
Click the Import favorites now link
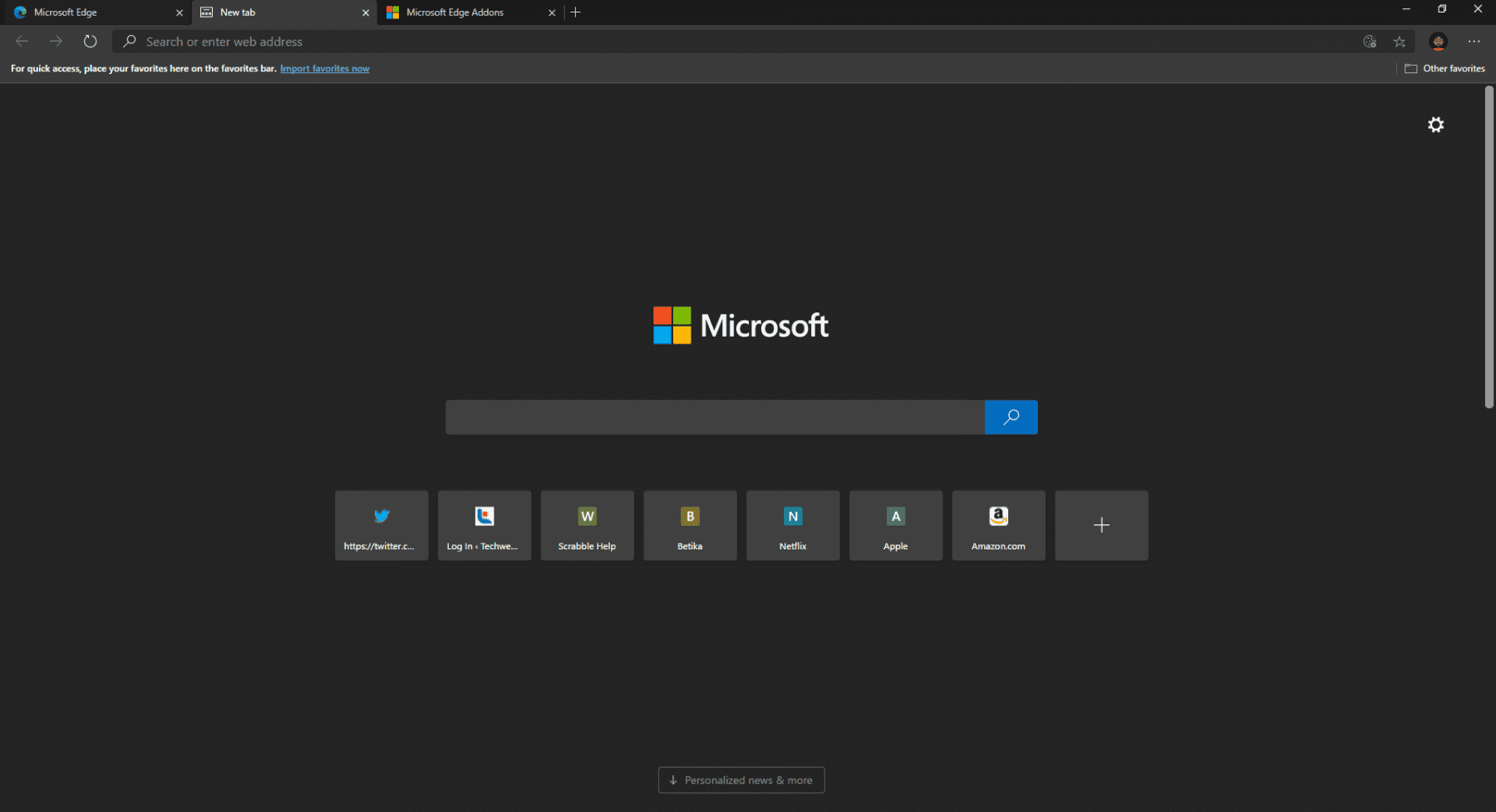click(324, 69)
